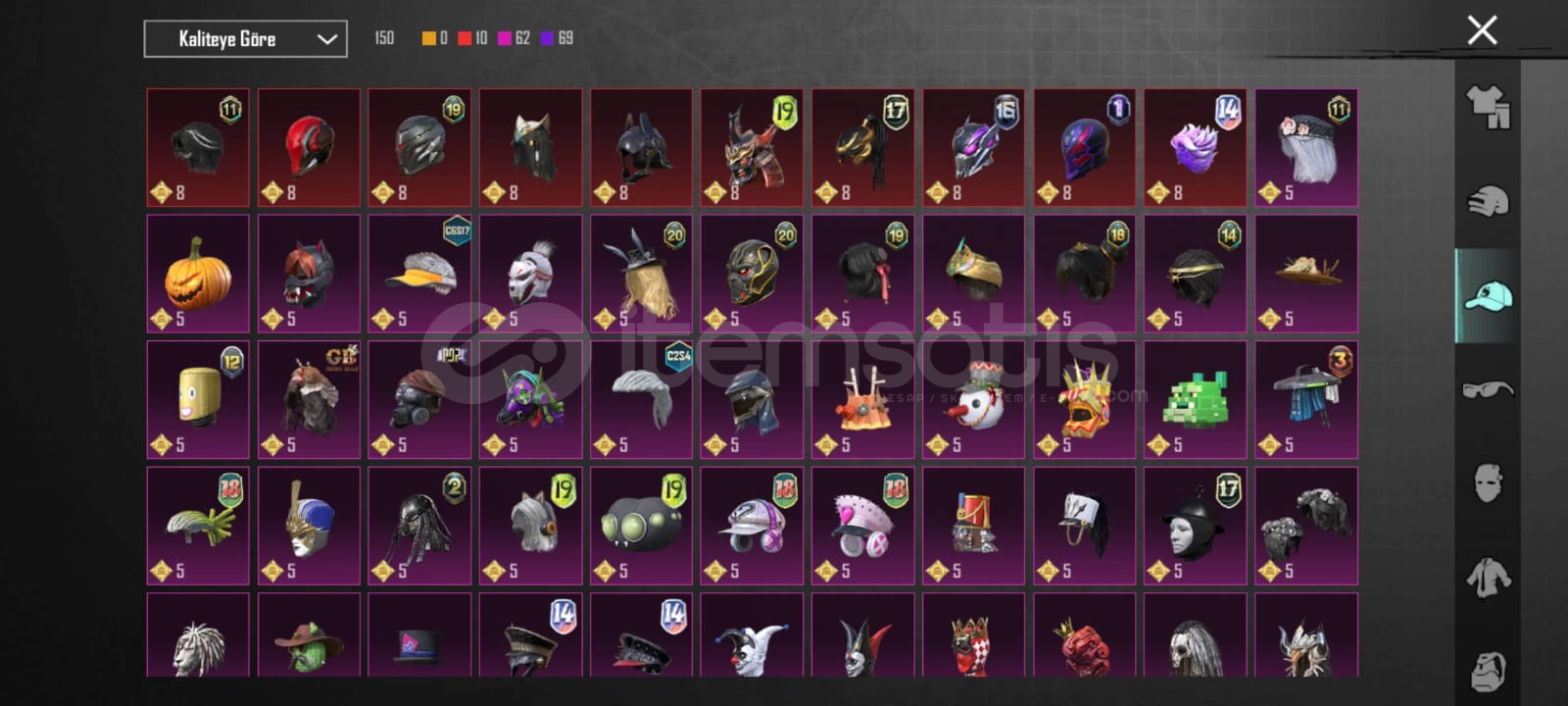This screenshot has height=706, width=1568.
Task: Select the cap headwear category icon
Action: (1488, 295)
